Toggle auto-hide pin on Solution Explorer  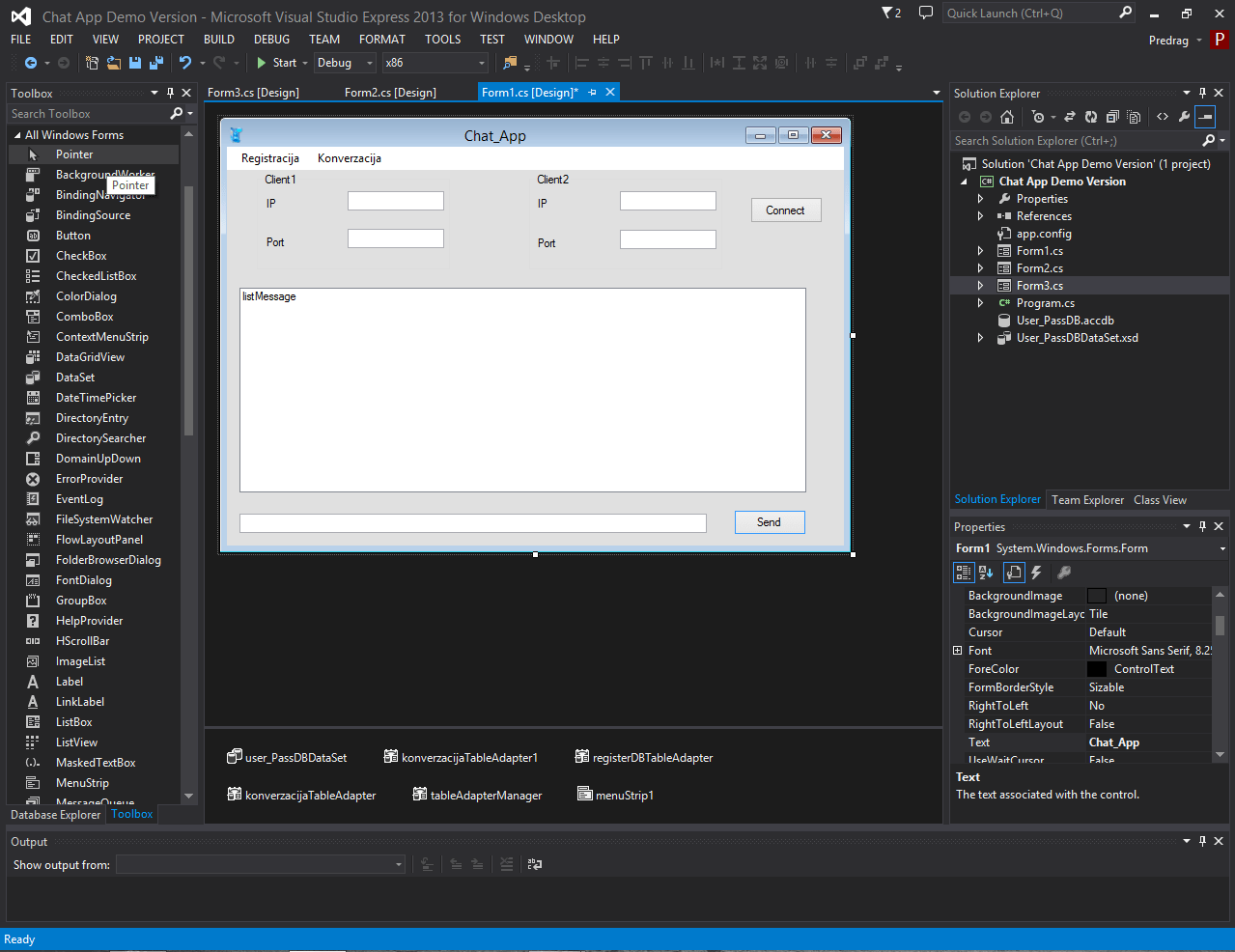pos(1203,94)
